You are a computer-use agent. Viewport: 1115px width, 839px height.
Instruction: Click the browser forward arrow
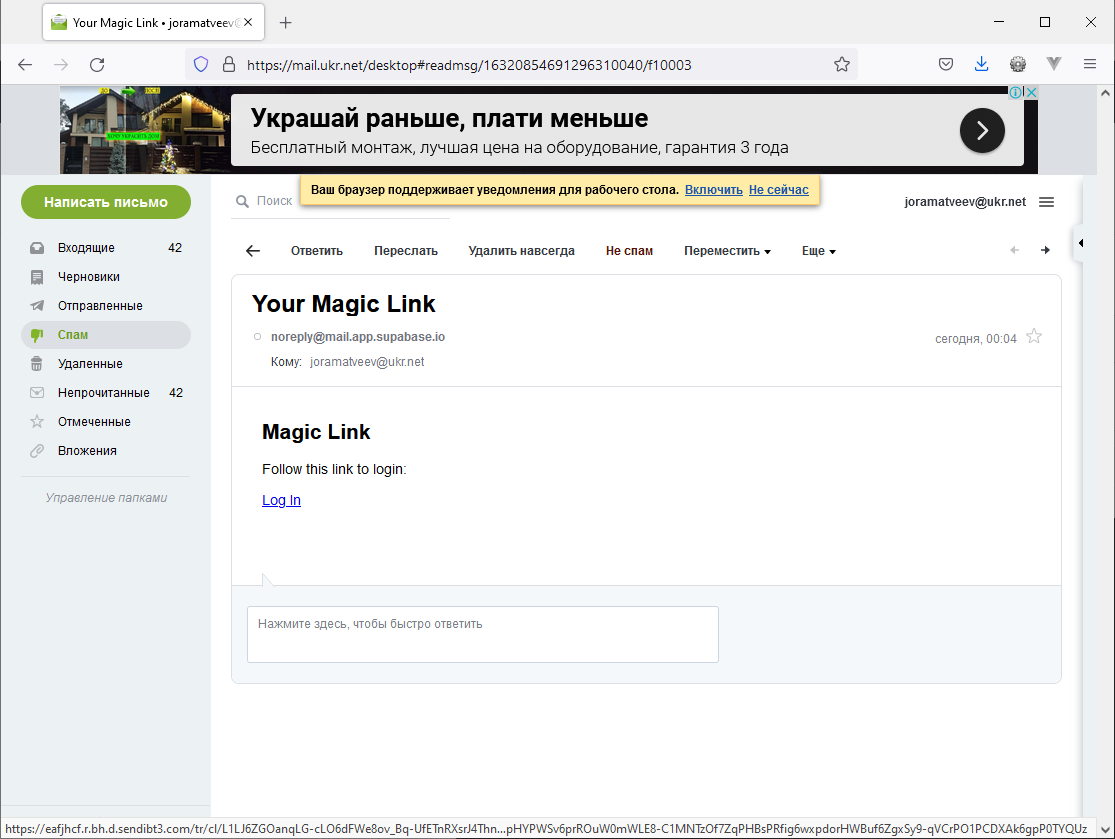point(61,65)
